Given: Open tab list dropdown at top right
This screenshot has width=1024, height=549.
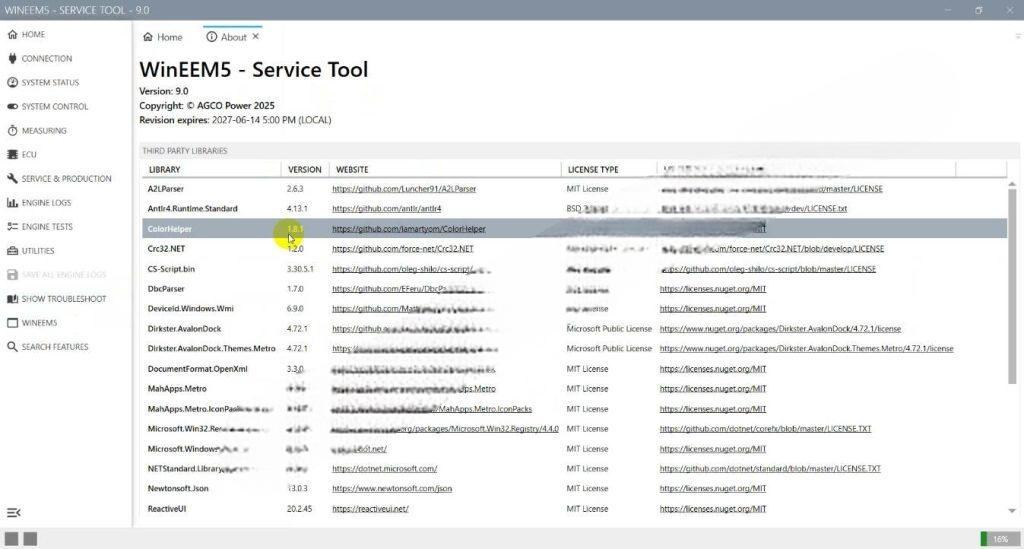Looking at the screenshot, I should tap(1017, 36).
